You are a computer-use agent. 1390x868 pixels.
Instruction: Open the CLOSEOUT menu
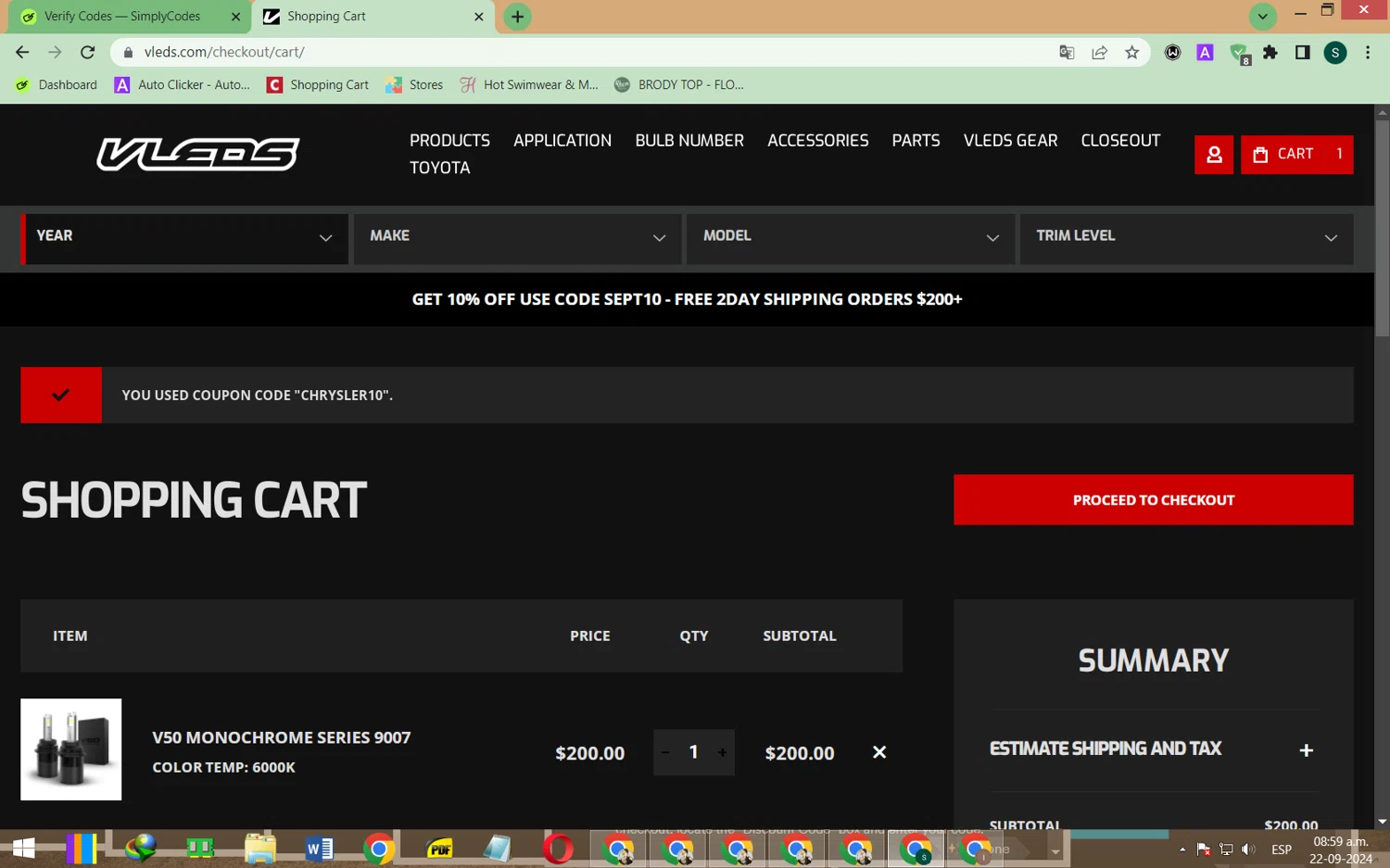(x=1120, y=141)
